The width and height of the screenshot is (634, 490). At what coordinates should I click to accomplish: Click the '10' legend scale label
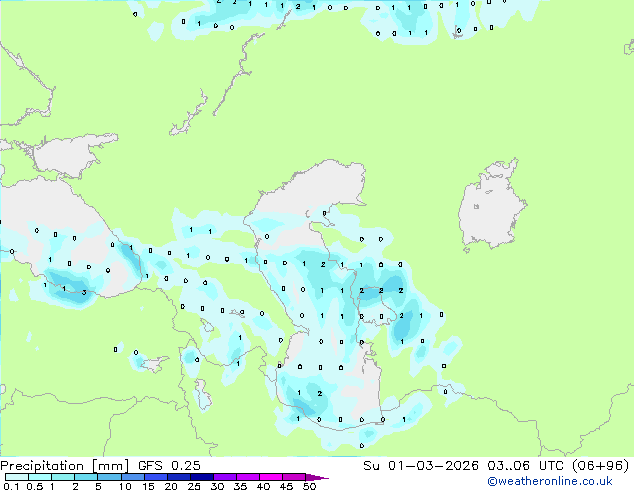point(125,486)
